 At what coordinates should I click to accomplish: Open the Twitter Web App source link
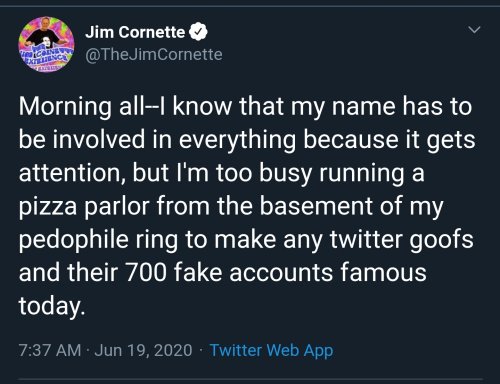pyautogui.click(x=271, y=350)
